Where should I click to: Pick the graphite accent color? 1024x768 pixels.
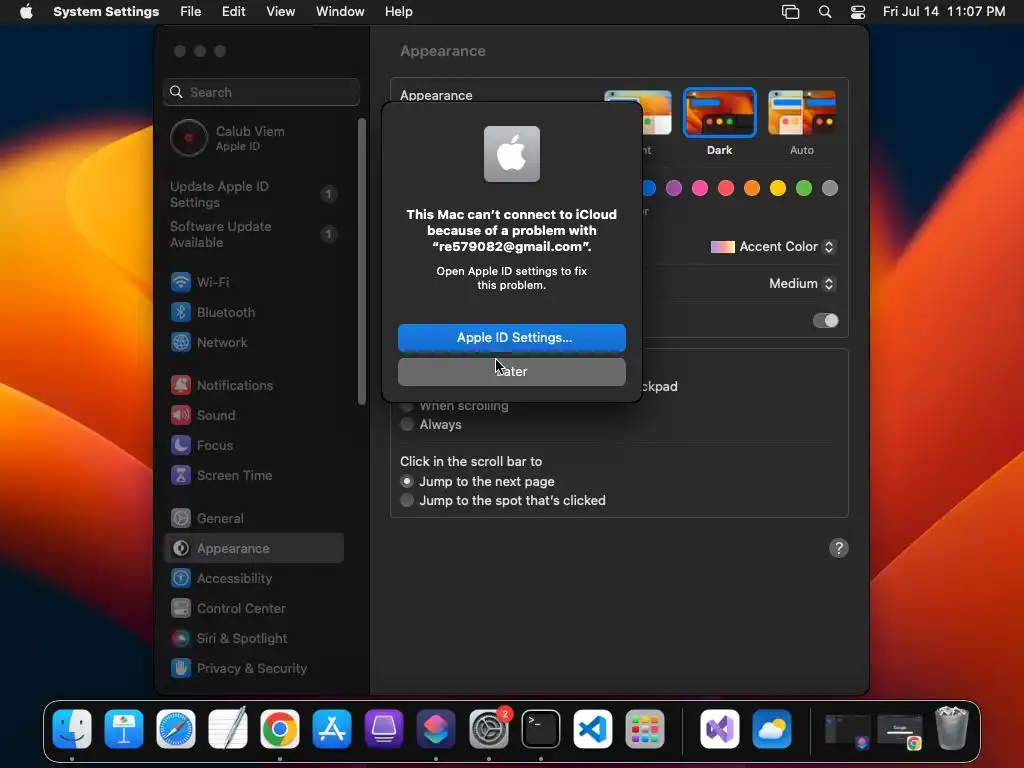830,188
